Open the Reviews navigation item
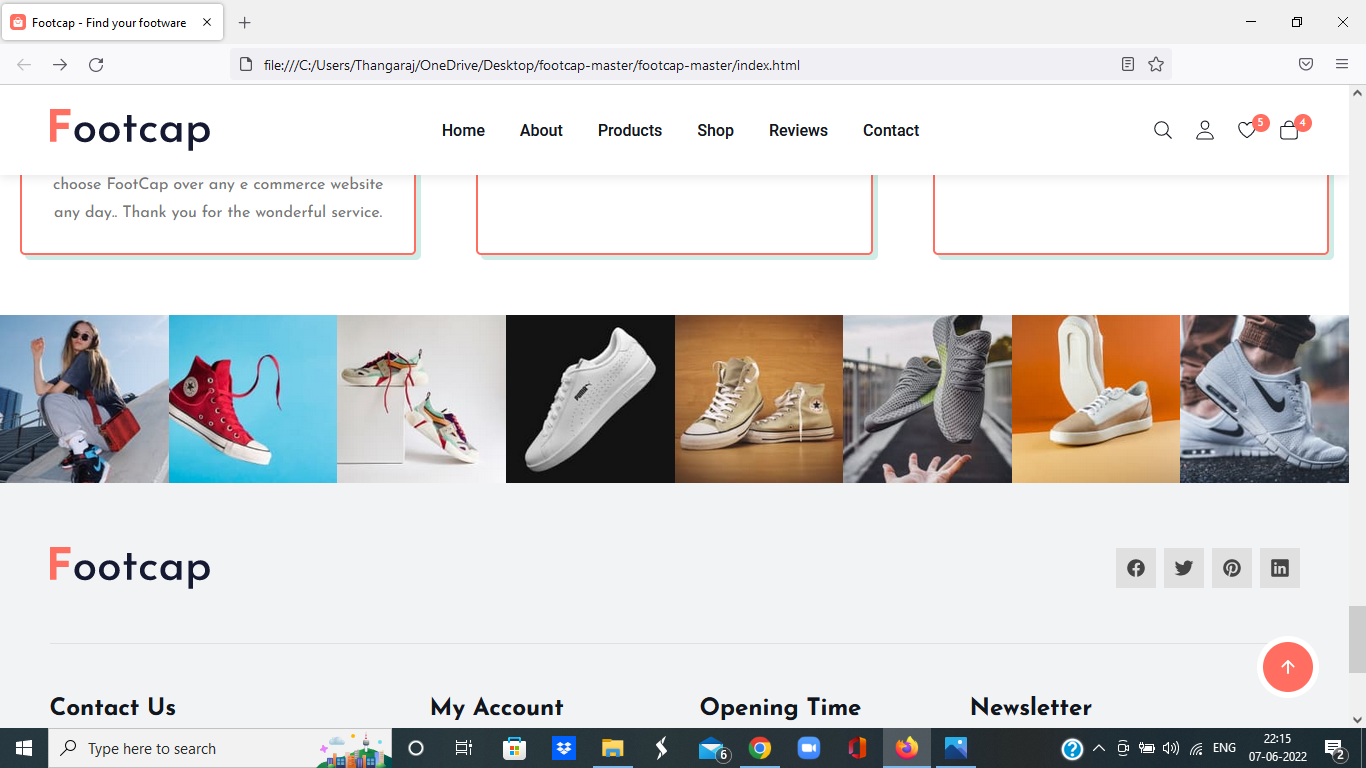Screen dimensions: 1366x768 click(797, 130)
